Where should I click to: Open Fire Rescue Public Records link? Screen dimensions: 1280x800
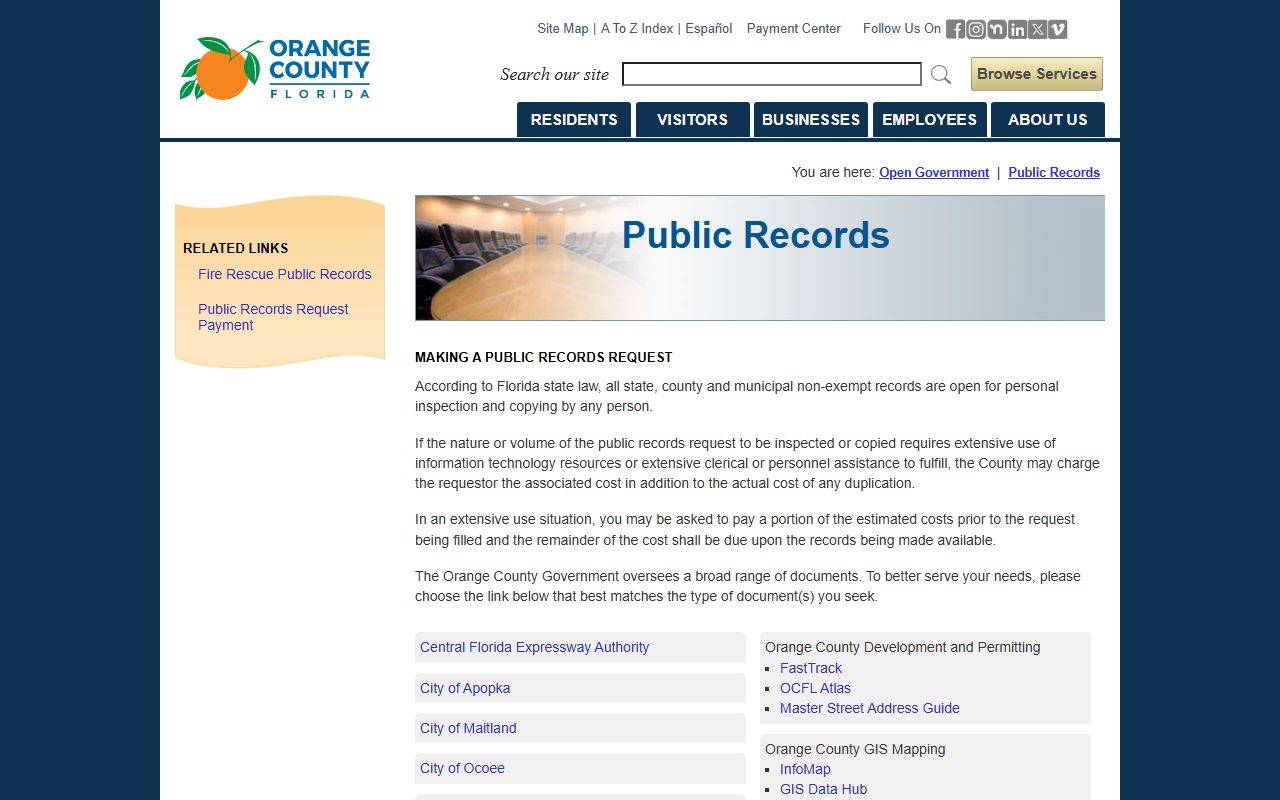click(285, 274)
